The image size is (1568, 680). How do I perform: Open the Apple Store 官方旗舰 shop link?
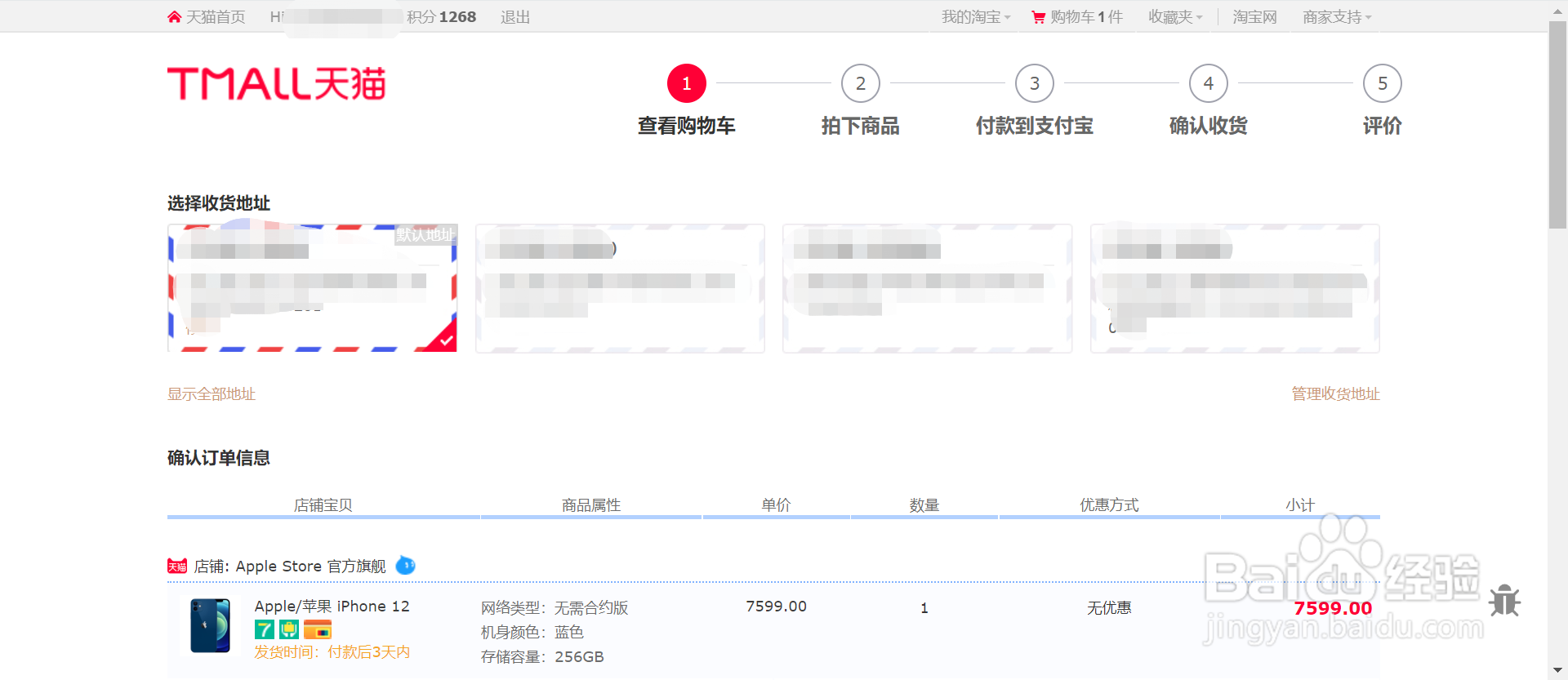[x=310, y=566]
